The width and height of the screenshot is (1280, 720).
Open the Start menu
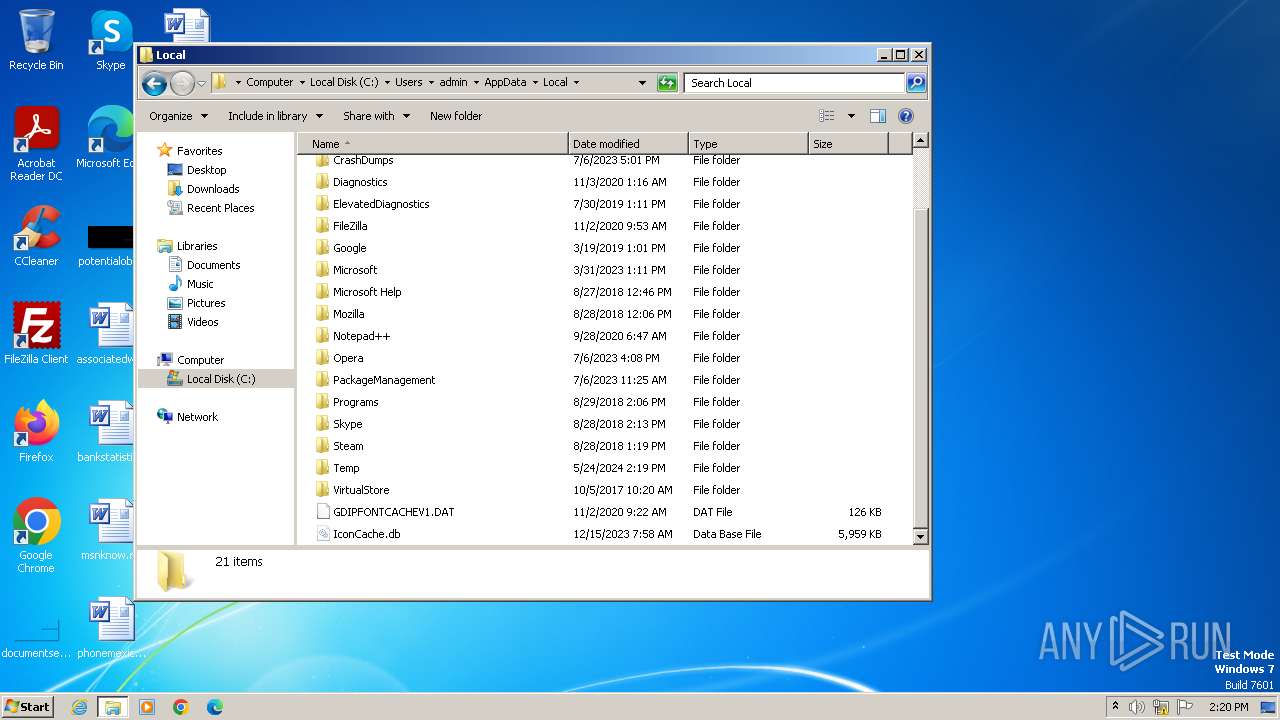(x=27, y=707)
